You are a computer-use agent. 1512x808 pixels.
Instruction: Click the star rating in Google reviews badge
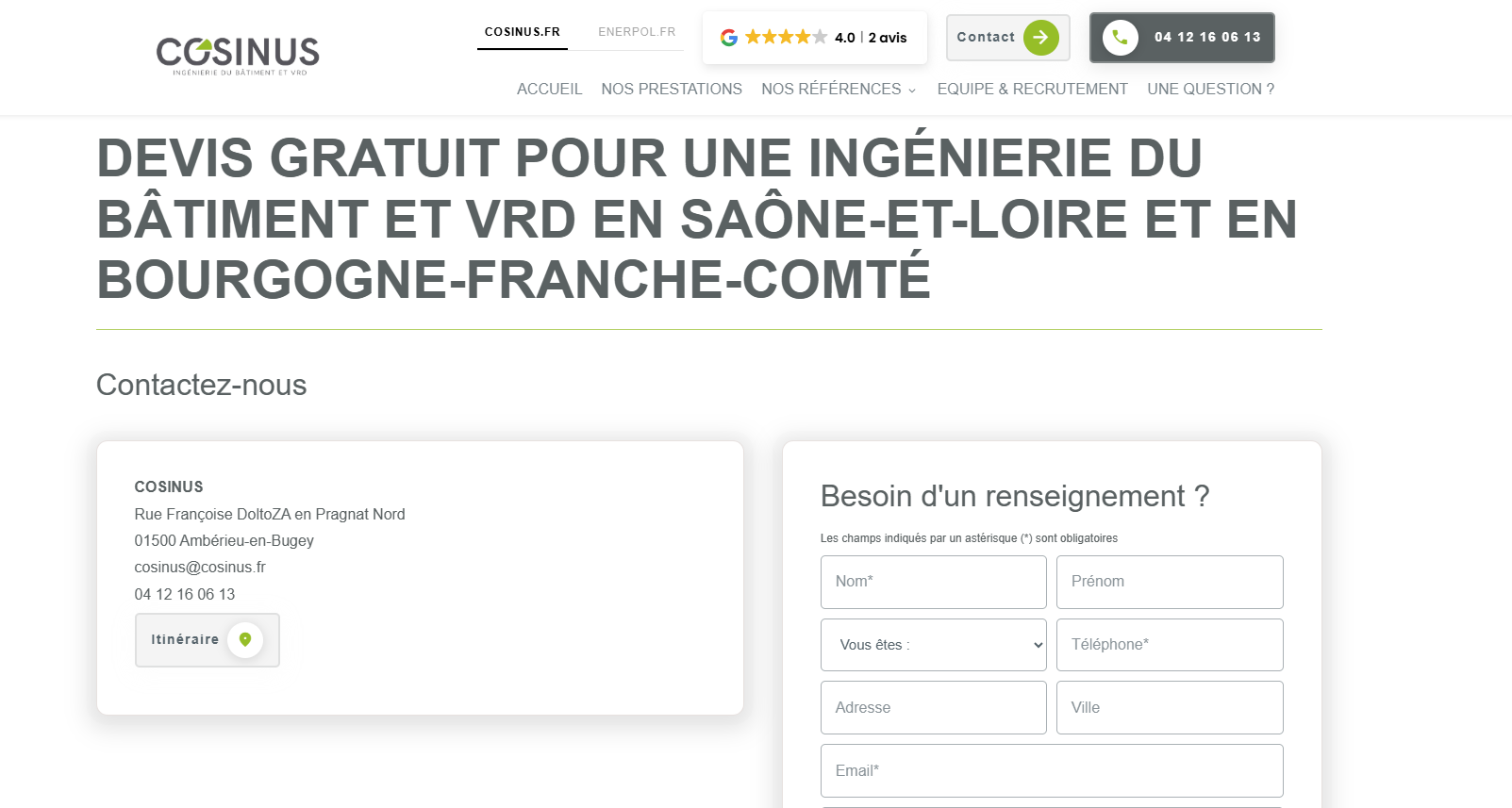pyautogui.click(x=786, y=38)
